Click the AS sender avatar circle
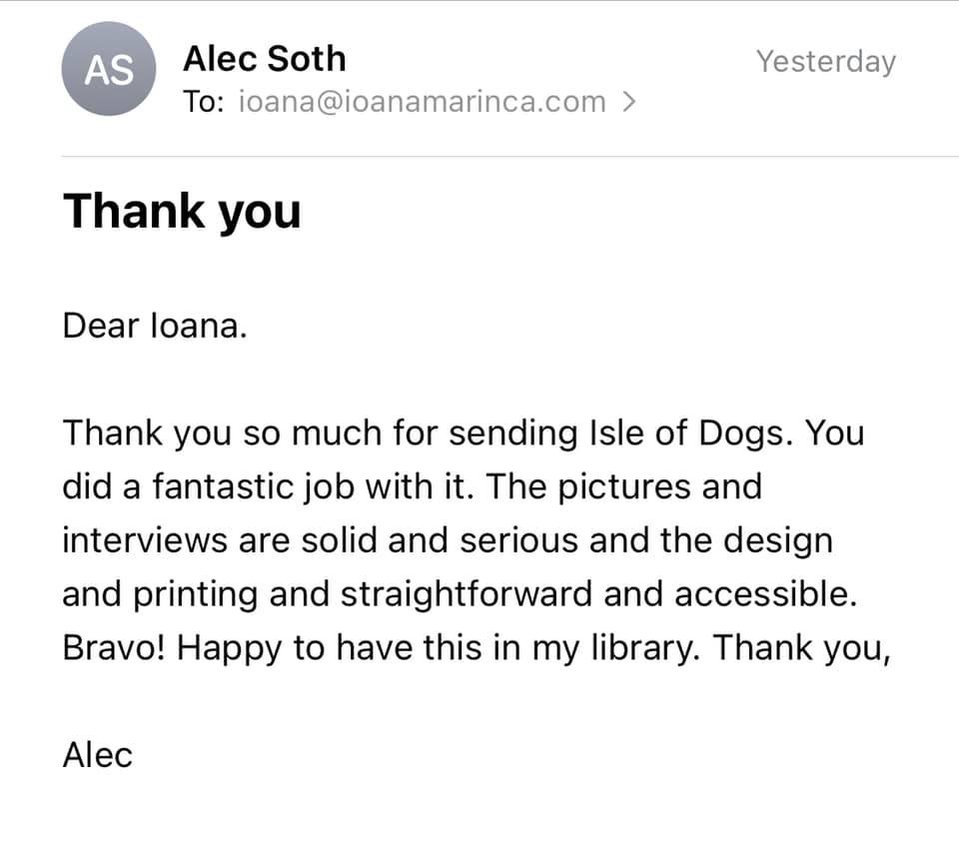This screenshot has height=847, width=959. pyautogui.click(x=109, y=68)
